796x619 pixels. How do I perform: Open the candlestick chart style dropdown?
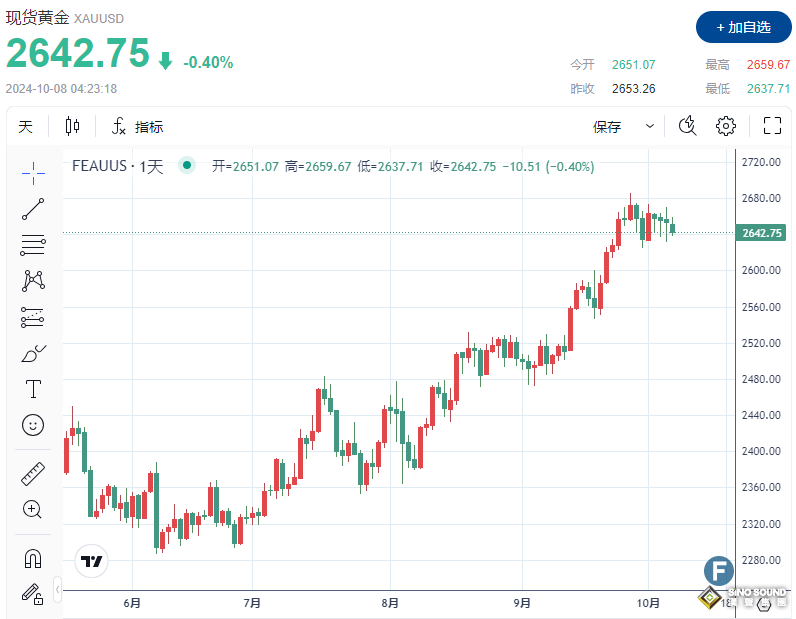point(72,126)
